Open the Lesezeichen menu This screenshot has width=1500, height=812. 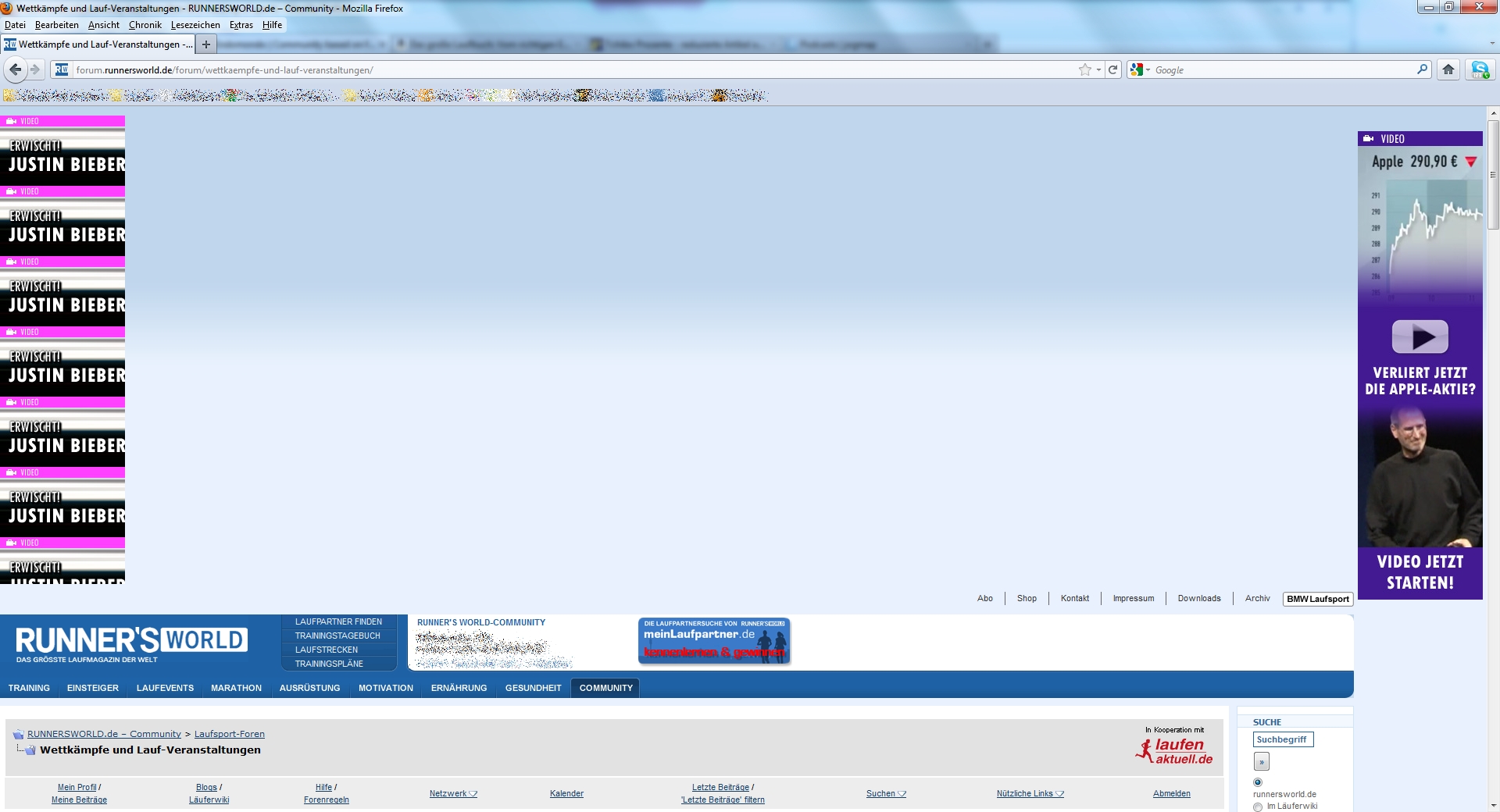click(195, 25)
